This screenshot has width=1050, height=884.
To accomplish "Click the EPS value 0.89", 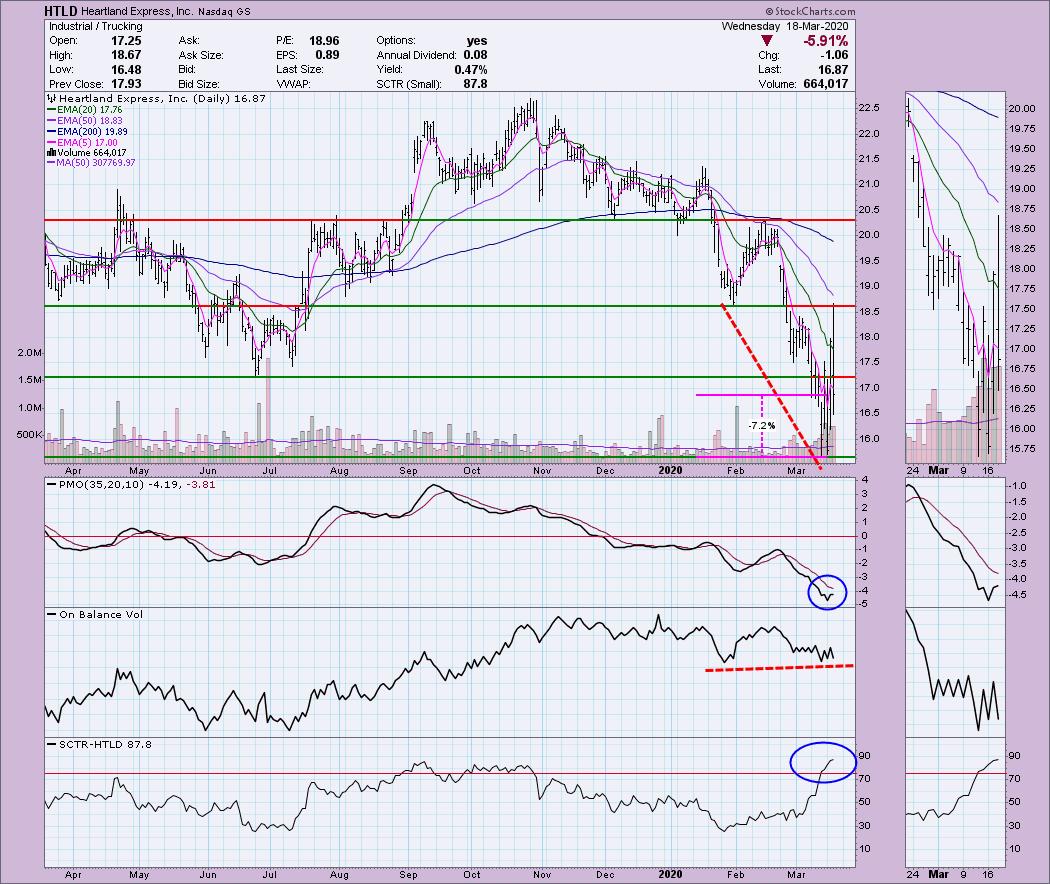I will (x=327, y=56).
